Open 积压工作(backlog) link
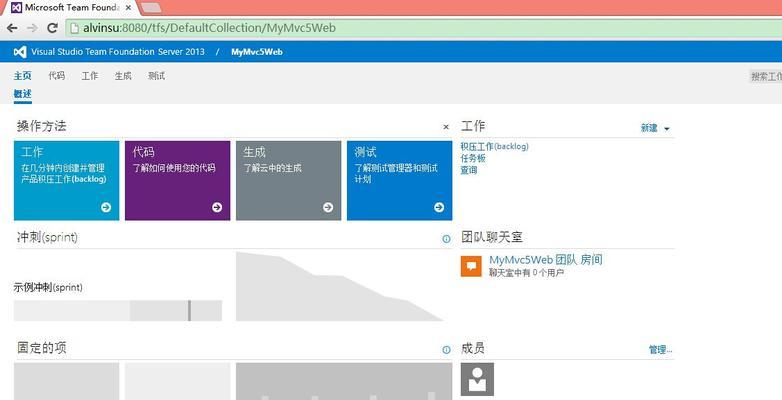 [x=494, y=146]
